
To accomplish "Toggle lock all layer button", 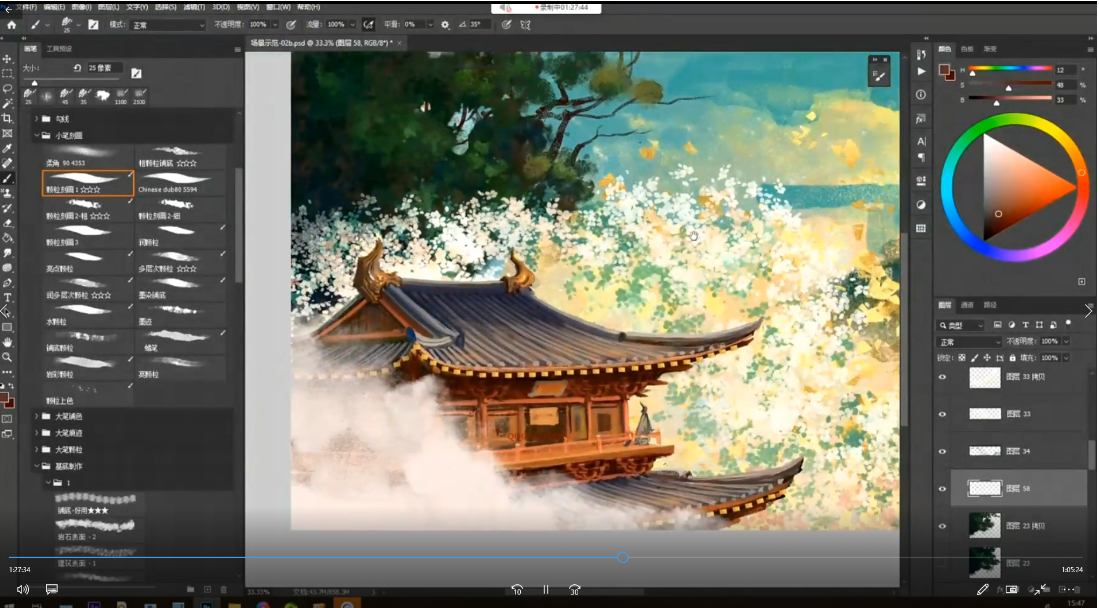I will (x=1012, y=358).
